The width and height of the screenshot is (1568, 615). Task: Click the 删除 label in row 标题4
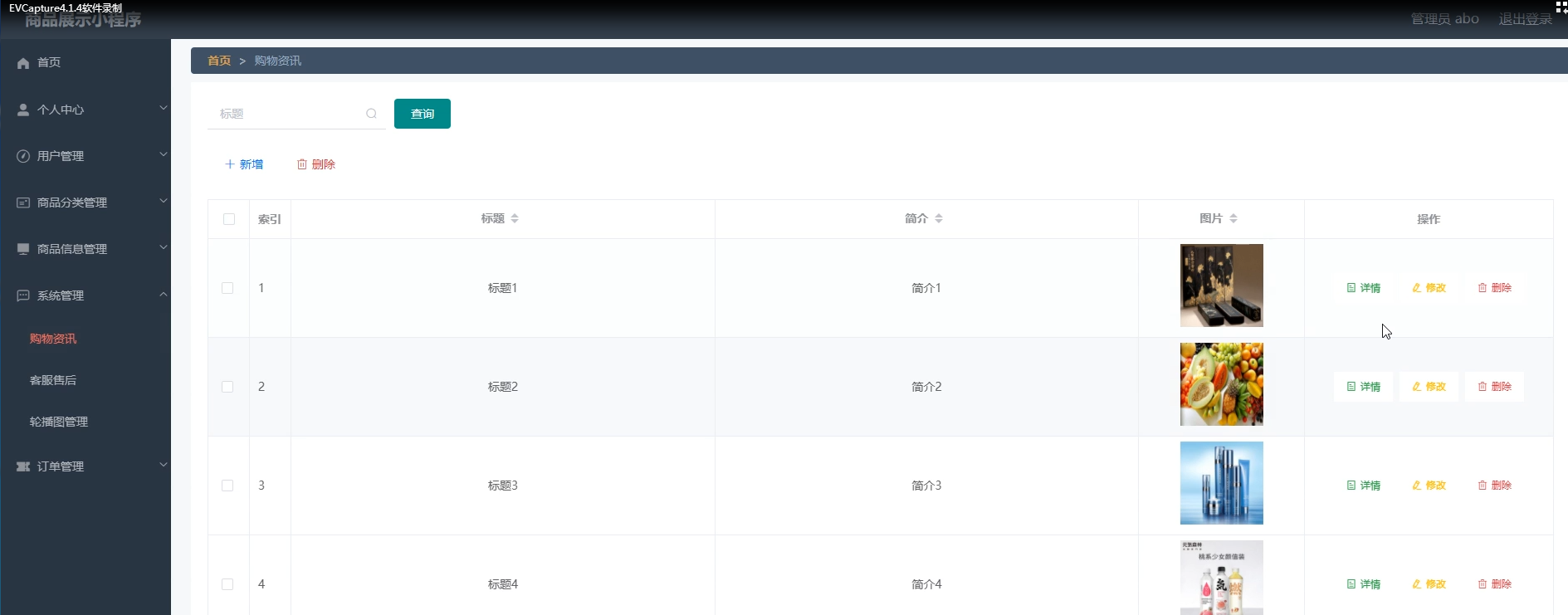pyautogui.click(x=1502, y=584)
